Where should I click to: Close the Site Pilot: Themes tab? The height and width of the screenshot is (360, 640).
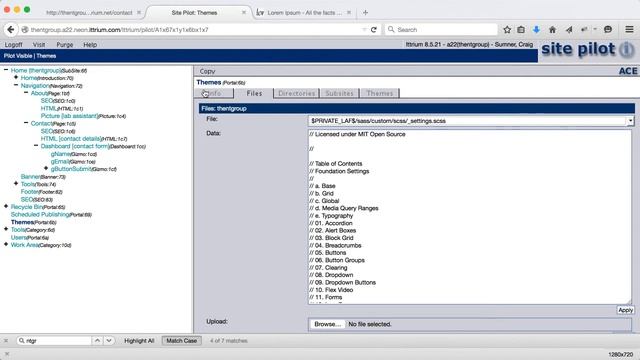point(244,13)
